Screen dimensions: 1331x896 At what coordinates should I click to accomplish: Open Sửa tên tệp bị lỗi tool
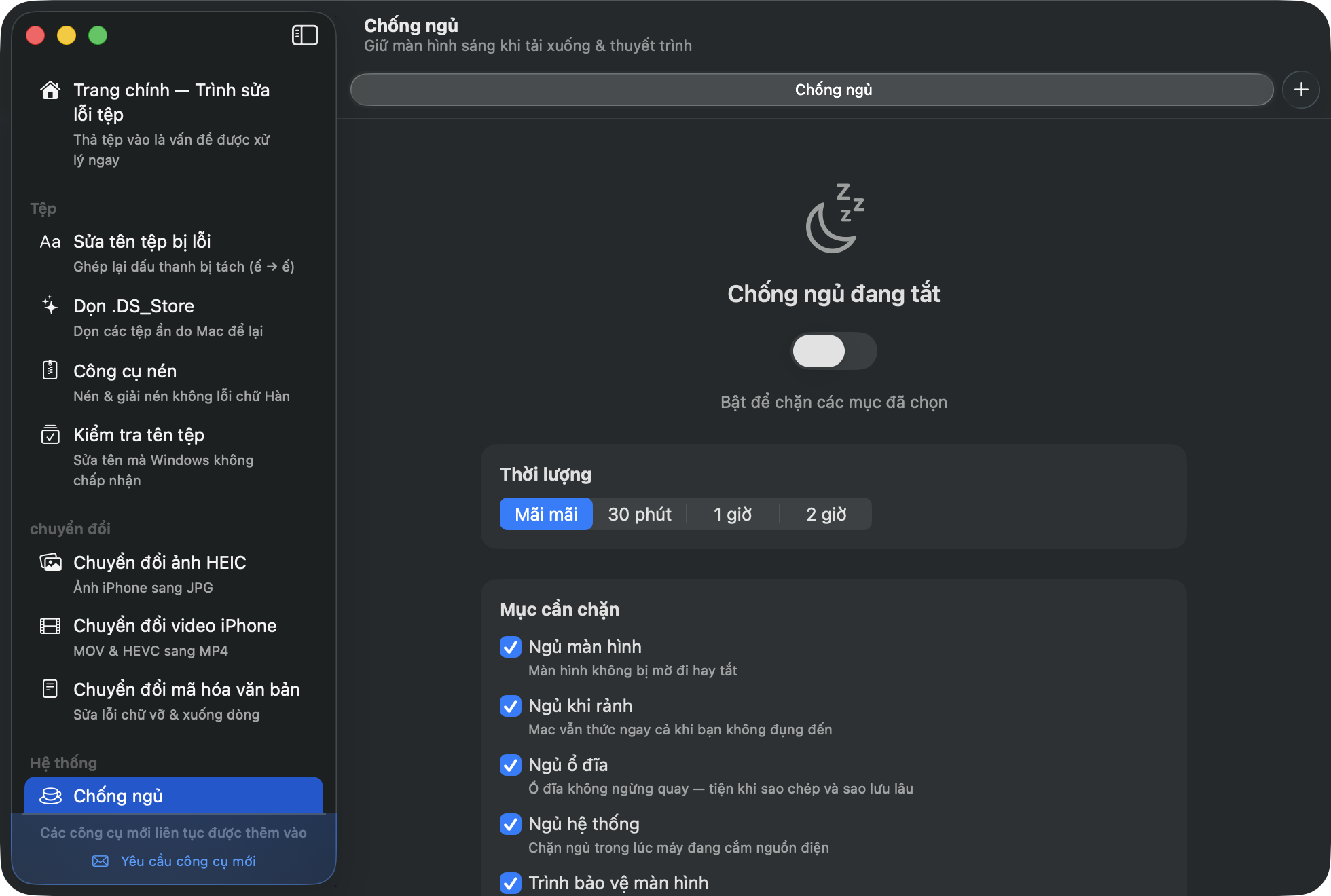pyautogui.click(x=174, y=253)
